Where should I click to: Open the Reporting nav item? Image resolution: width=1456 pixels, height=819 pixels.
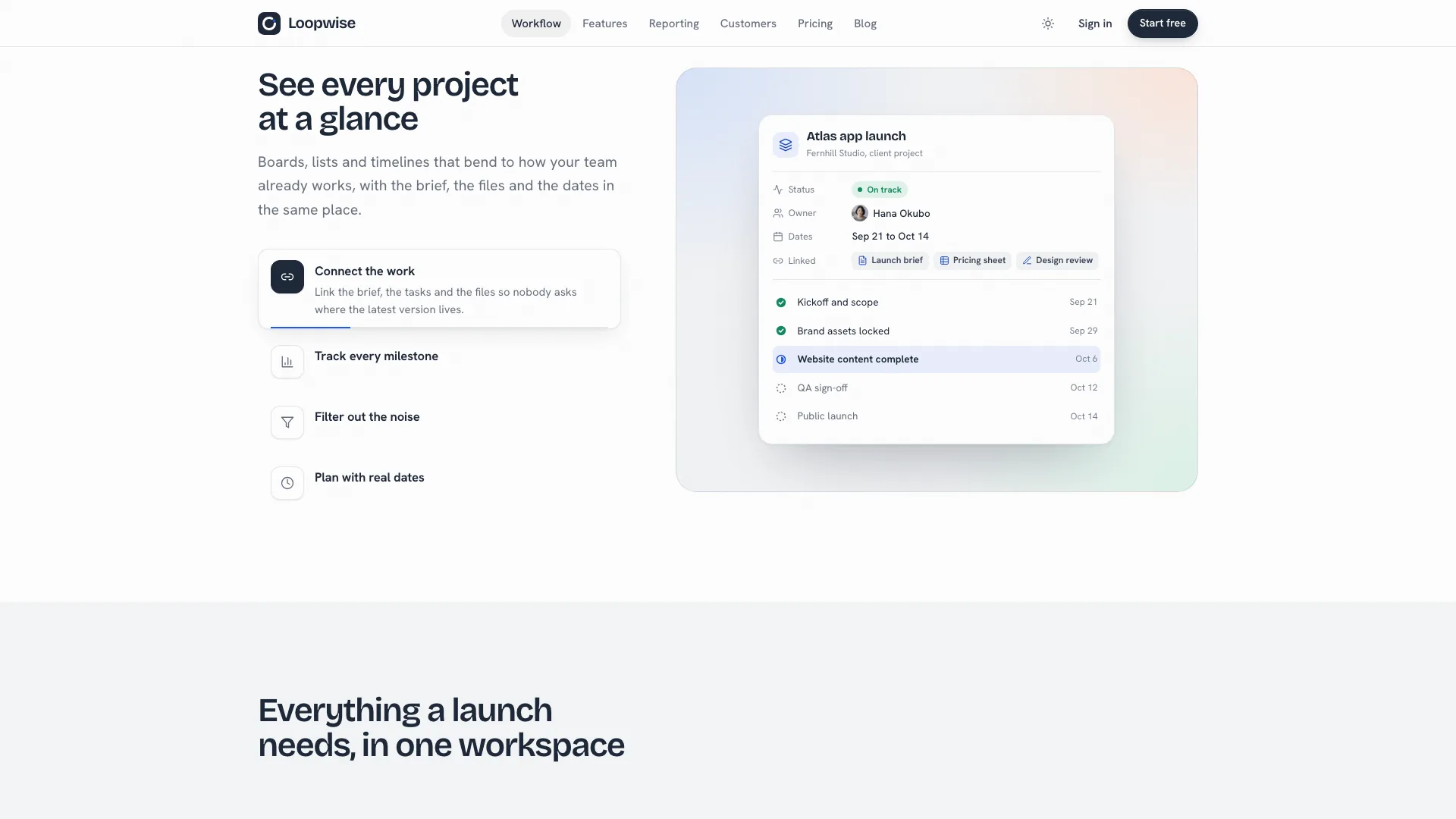674,24
